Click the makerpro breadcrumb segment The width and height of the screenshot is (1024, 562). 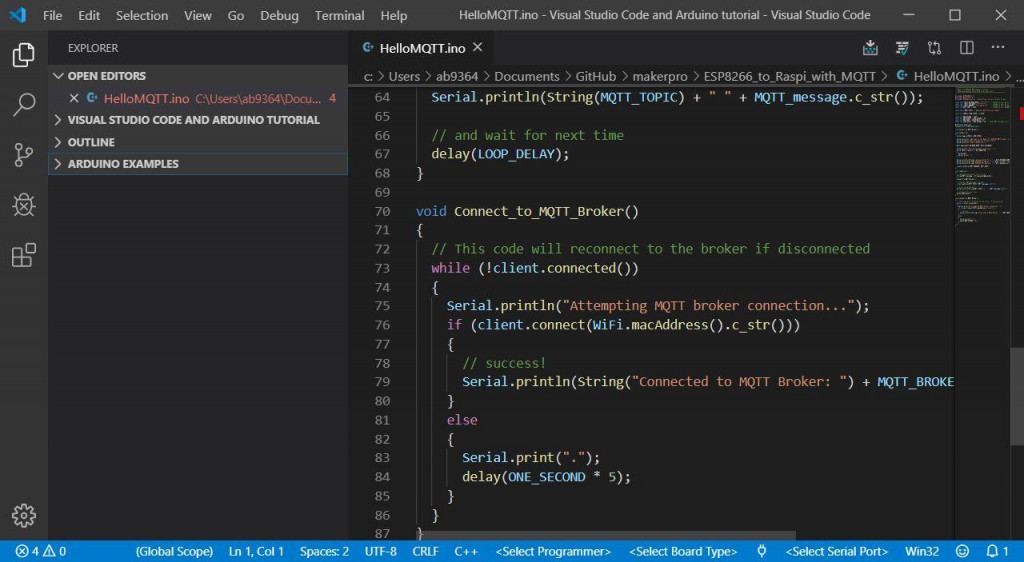coord(660,76)
